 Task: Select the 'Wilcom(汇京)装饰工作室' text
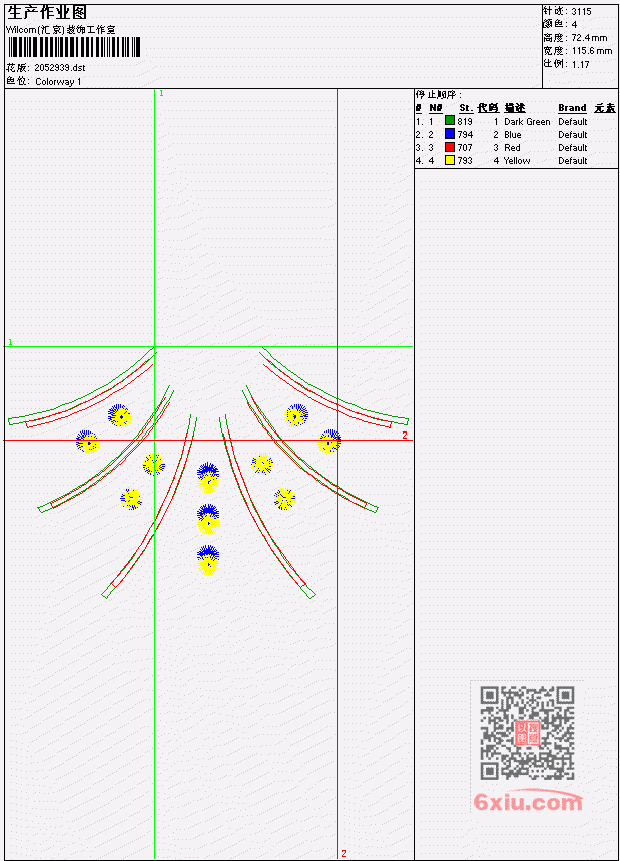coord(61,30)
